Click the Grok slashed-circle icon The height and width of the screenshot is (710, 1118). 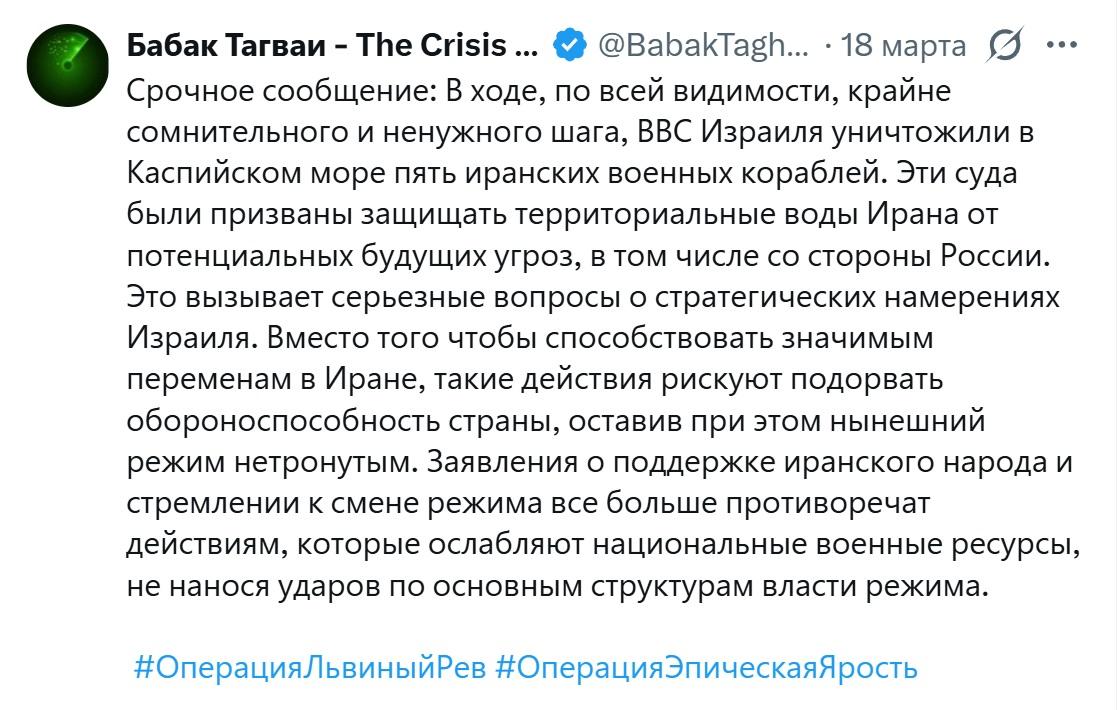1003,46
